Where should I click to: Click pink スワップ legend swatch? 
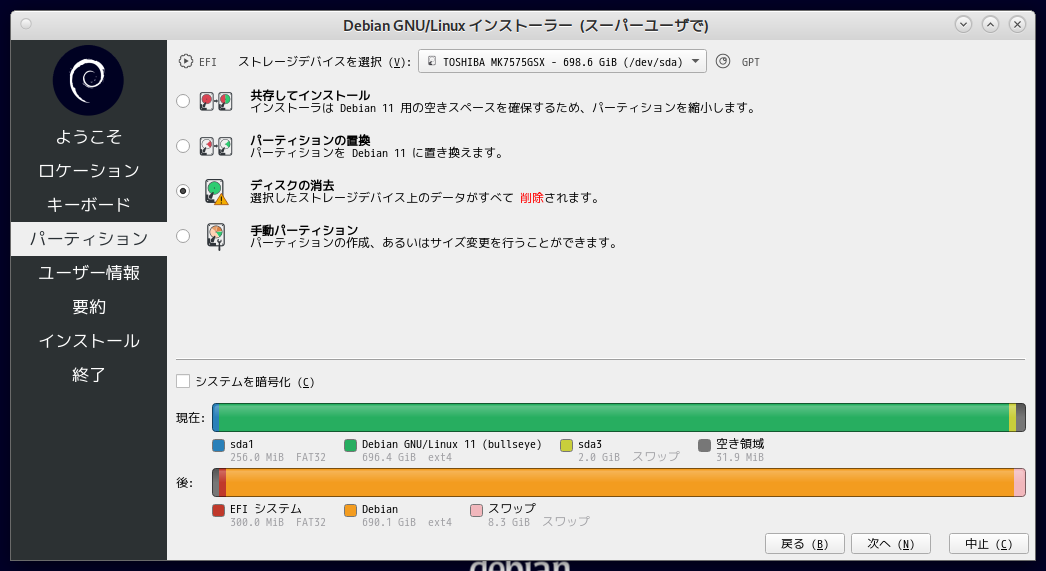pos(476,510)
